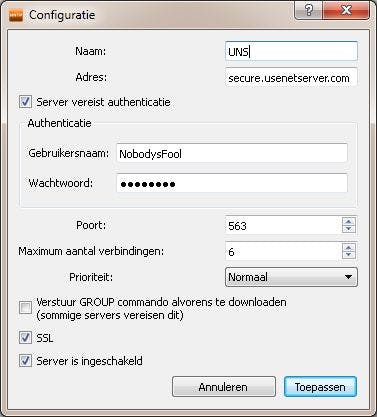Click the Gebruikersnaam: label
Image resolution: width=377 pixels, height=417 pixels.
(x=69, y=153)
